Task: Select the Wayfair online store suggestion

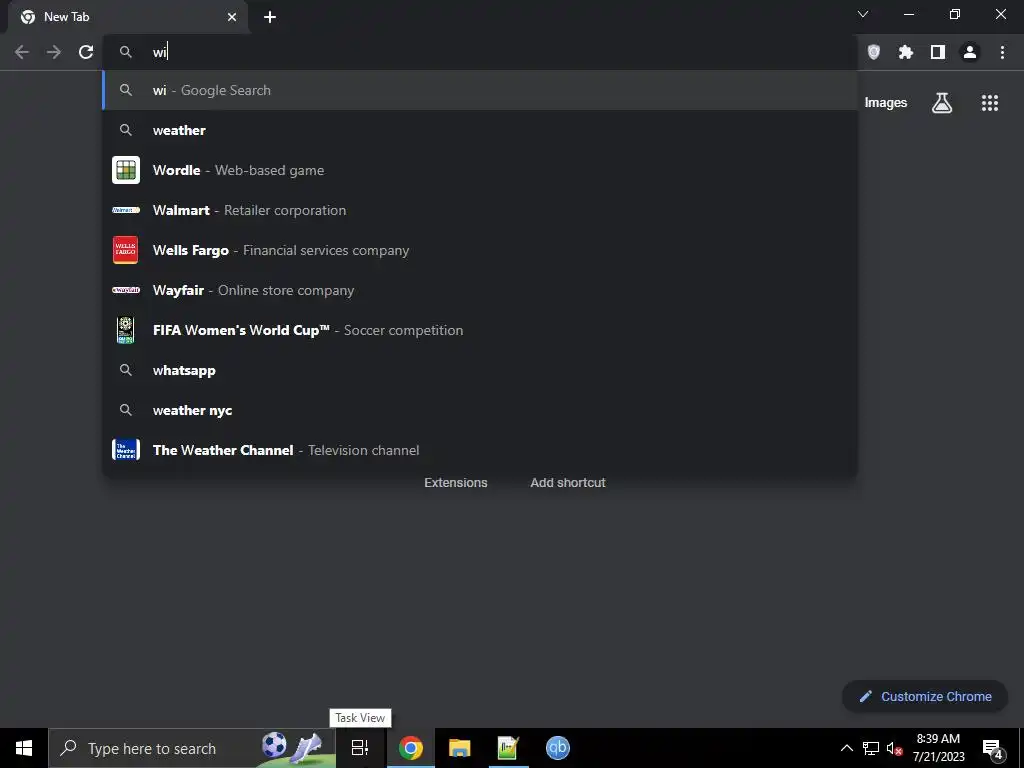Action: tap(480, 290)
